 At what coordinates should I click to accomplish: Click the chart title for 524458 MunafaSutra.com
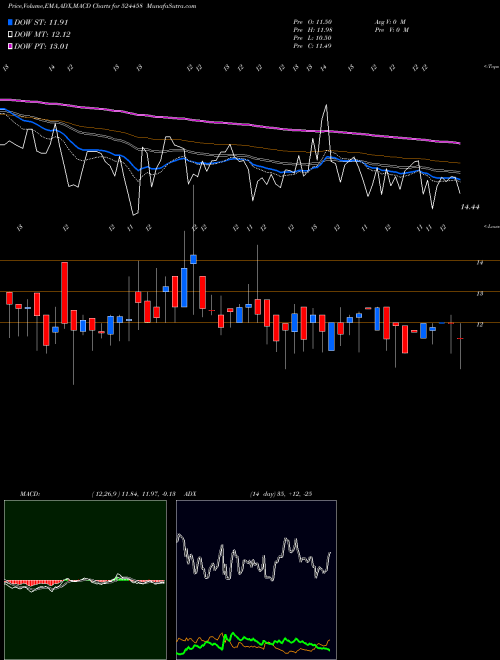tap(102, 6)
